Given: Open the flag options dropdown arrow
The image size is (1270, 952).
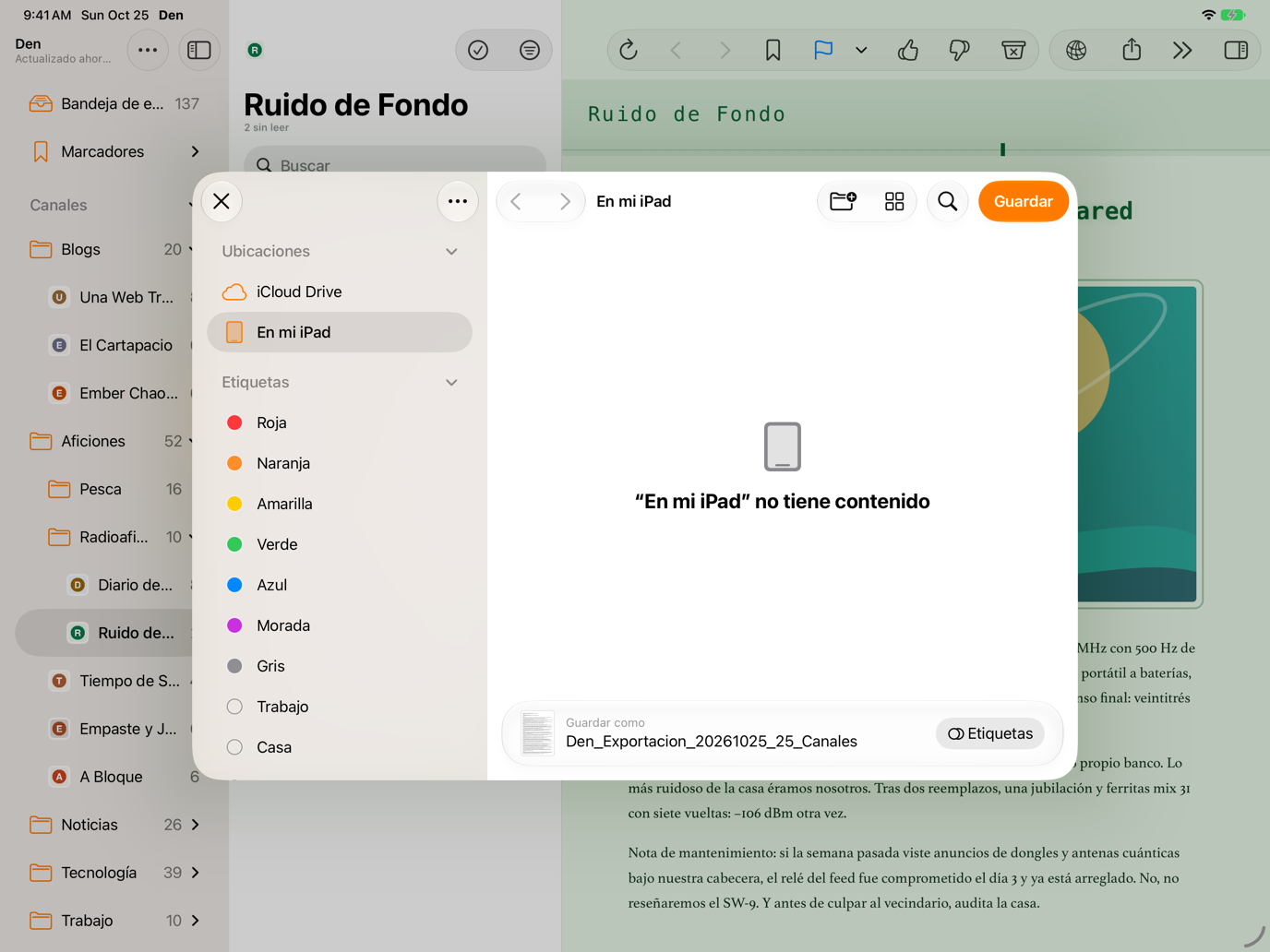Looking at the screenshot, I should tap(861, 50).
